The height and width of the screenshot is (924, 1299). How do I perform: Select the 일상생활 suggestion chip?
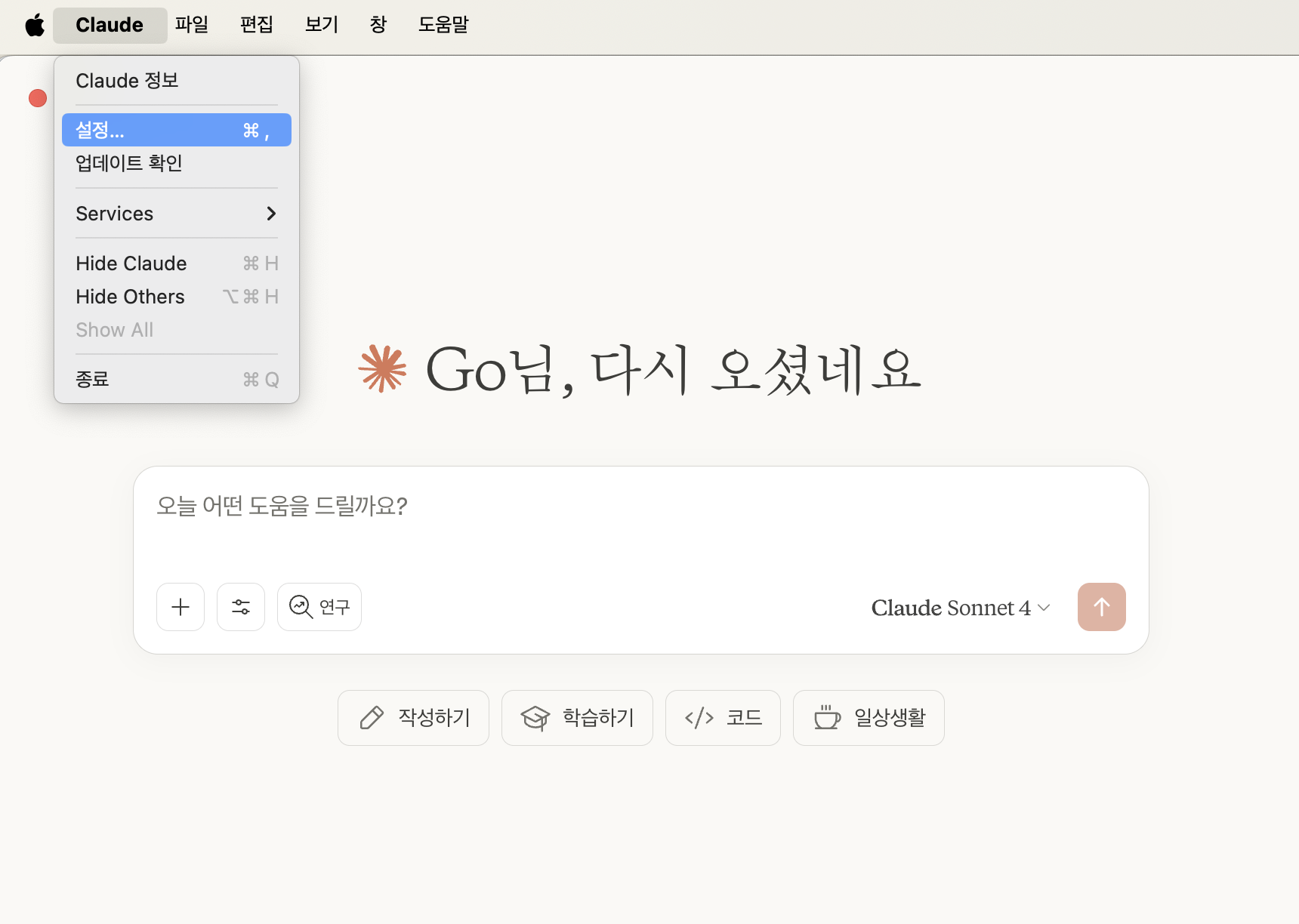(869, 718)
